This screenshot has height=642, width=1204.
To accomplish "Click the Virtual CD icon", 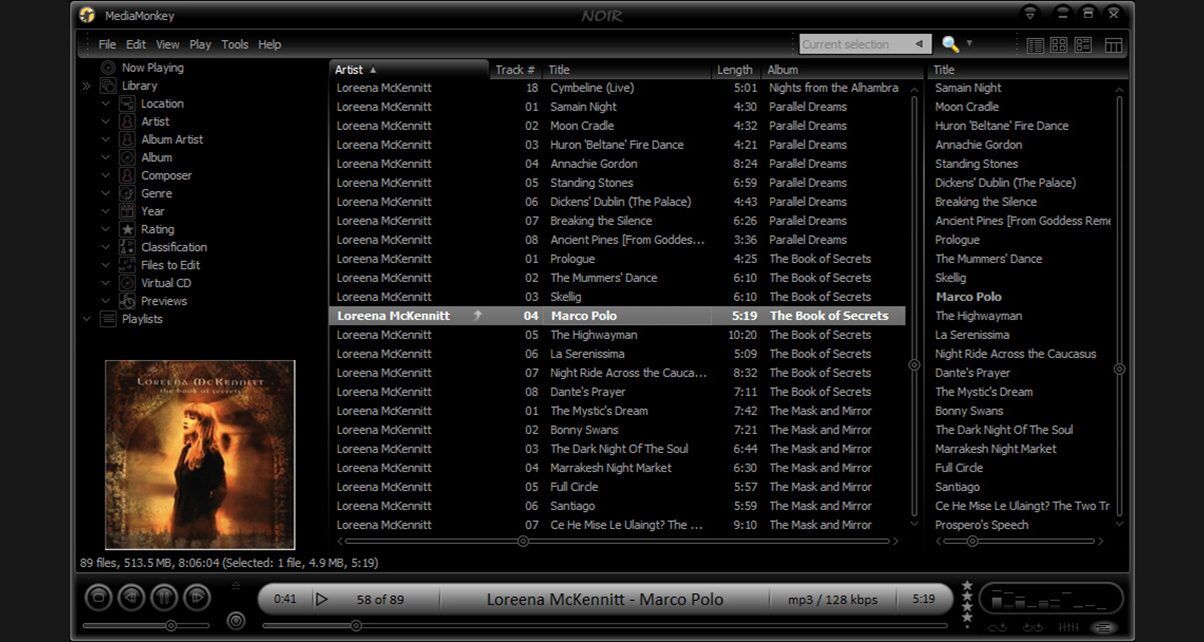I will click(x=127, y=284).
